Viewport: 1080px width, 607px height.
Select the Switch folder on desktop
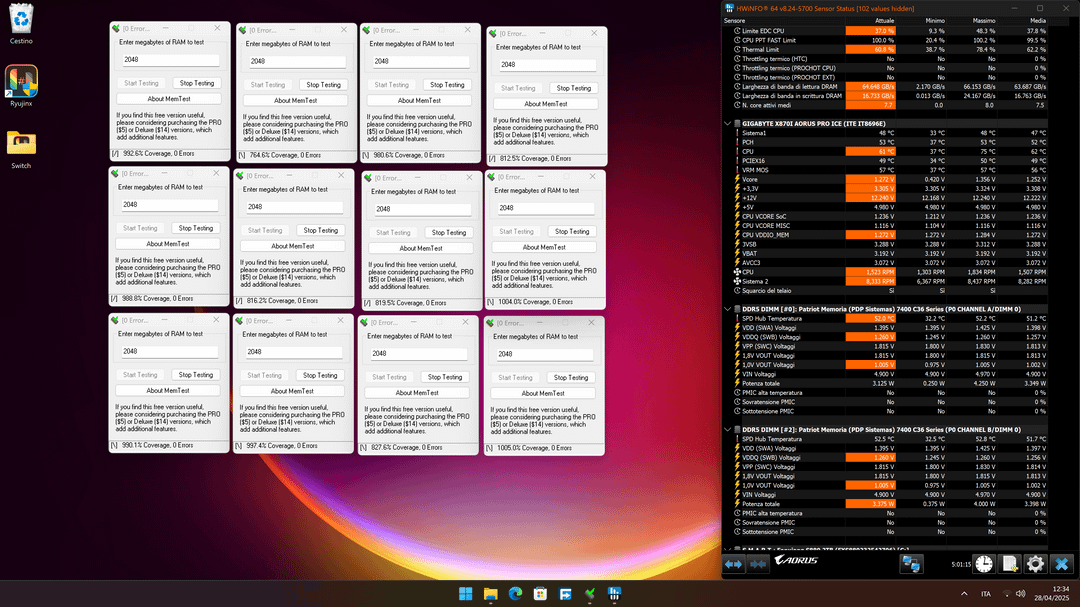point(21,149)
